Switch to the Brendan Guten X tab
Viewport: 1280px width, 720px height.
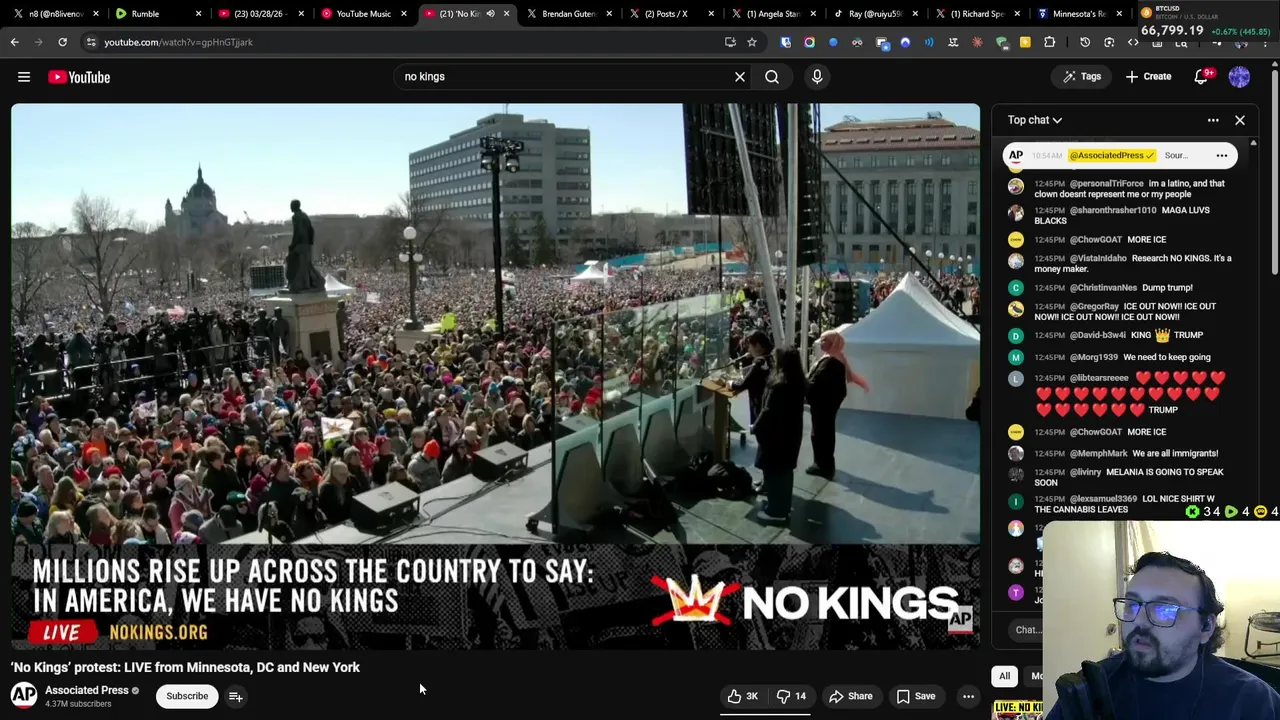coord(568,13)
